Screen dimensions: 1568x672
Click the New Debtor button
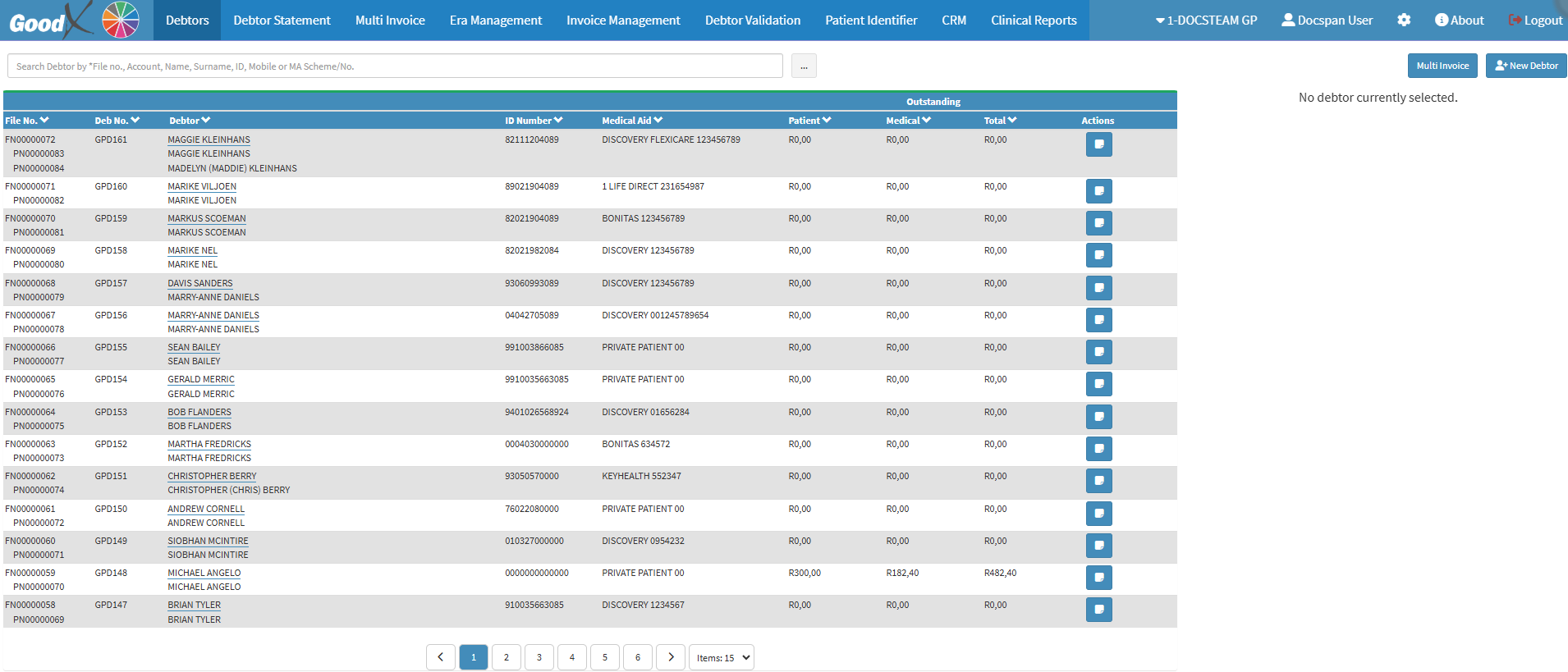click(1526, 66)
